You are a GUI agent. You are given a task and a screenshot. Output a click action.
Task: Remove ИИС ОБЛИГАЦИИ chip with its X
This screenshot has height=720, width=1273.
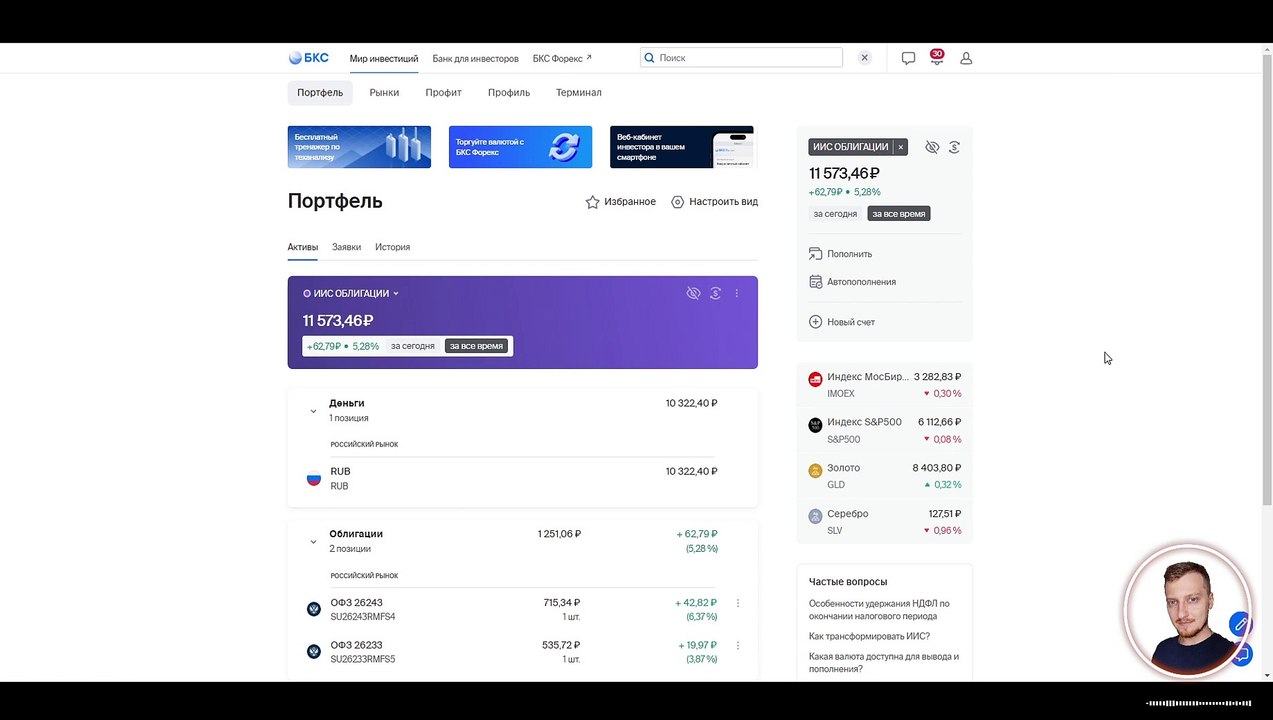tap(900, 147)
